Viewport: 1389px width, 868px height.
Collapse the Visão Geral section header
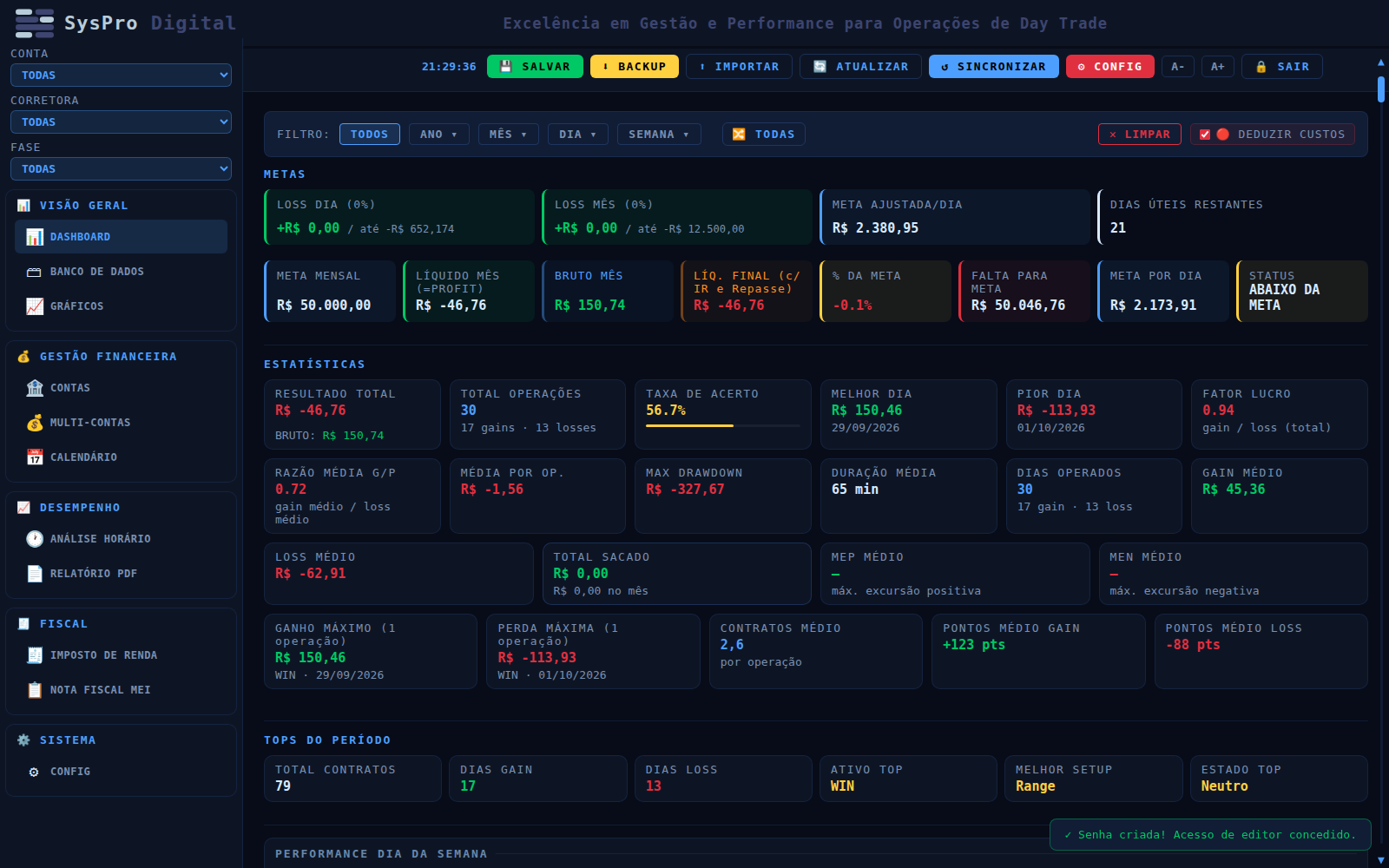(x=121, y=206)
